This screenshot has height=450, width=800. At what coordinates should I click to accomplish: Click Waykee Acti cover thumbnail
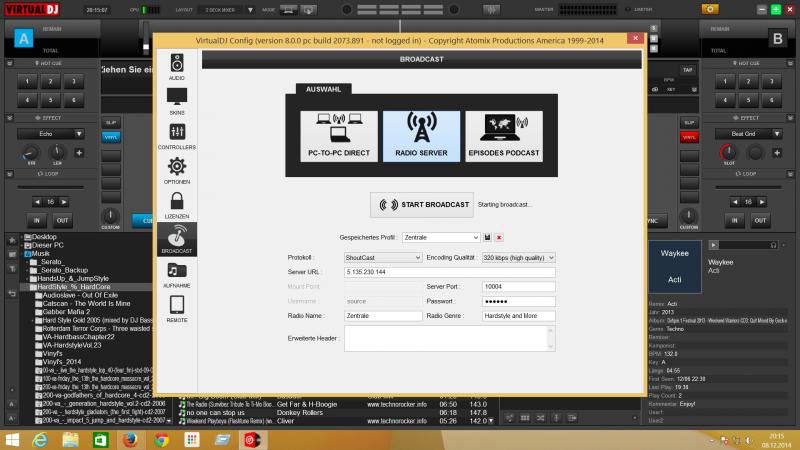pos(674,266)
